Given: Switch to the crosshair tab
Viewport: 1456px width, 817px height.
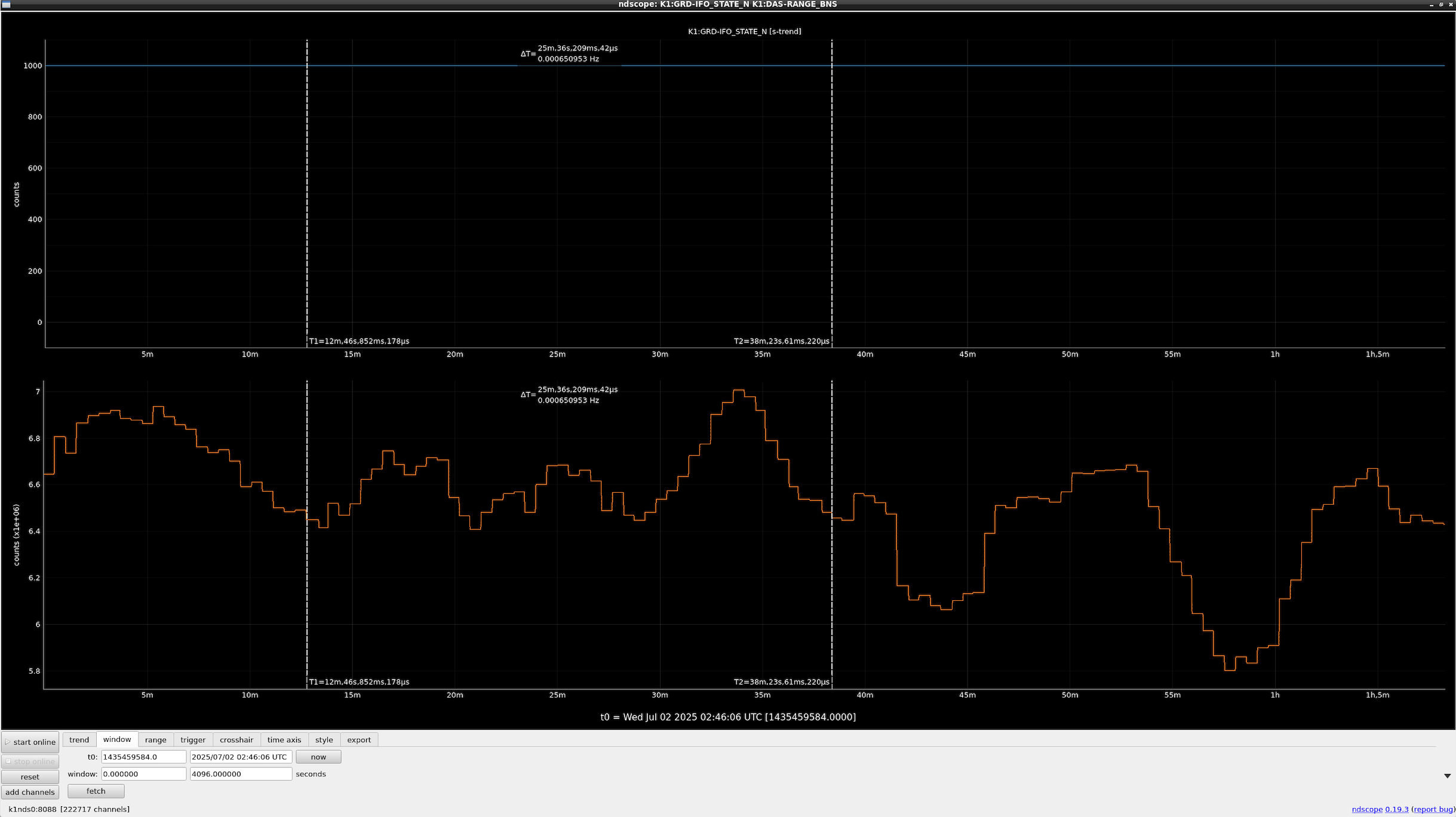Looking at the screenshot, I should [x=236, y=740].
